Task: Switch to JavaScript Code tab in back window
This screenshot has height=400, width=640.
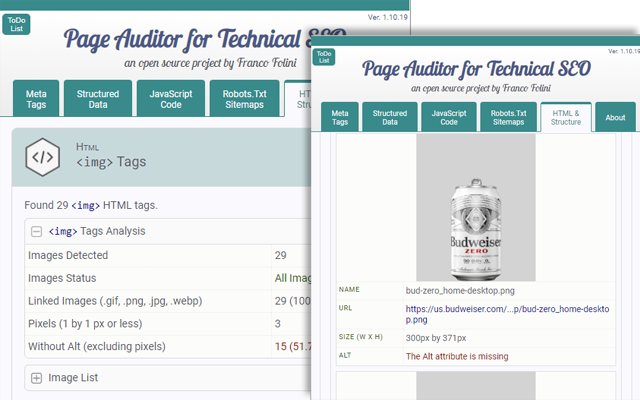Action: [x=171, y=99]
